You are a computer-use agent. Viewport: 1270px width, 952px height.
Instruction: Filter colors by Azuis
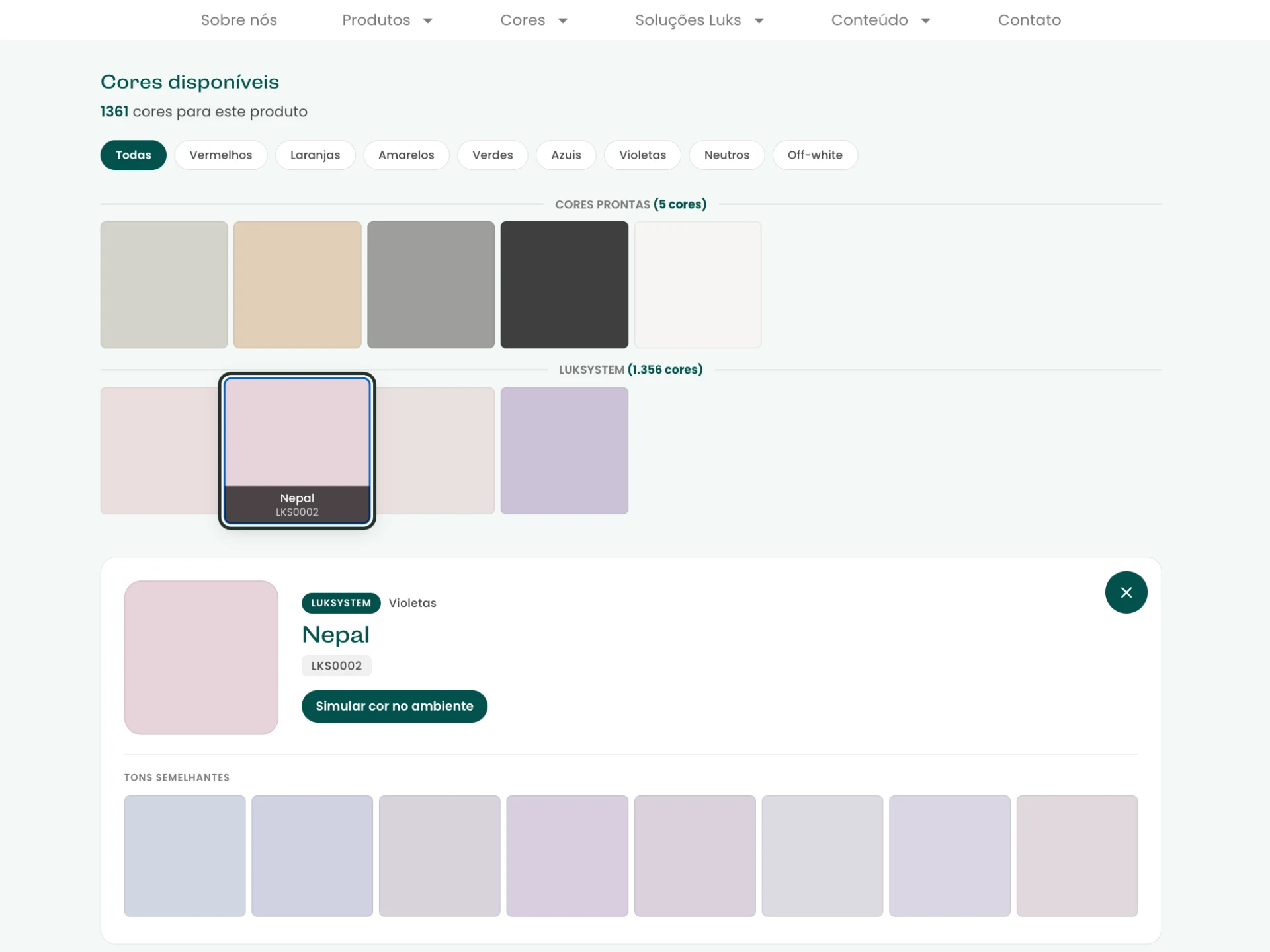click(566, 155)
